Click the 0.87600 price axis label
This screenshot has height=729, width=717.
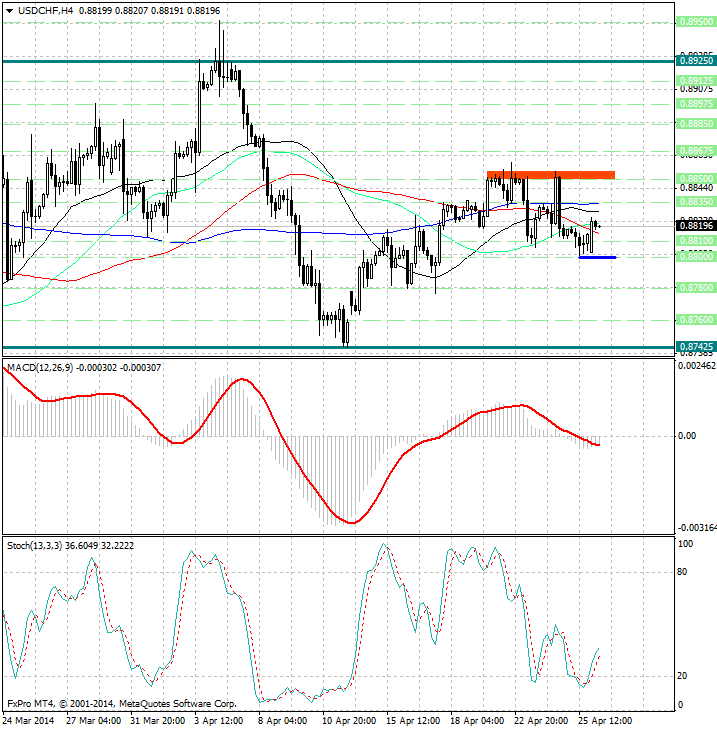[x=694, y=320]
